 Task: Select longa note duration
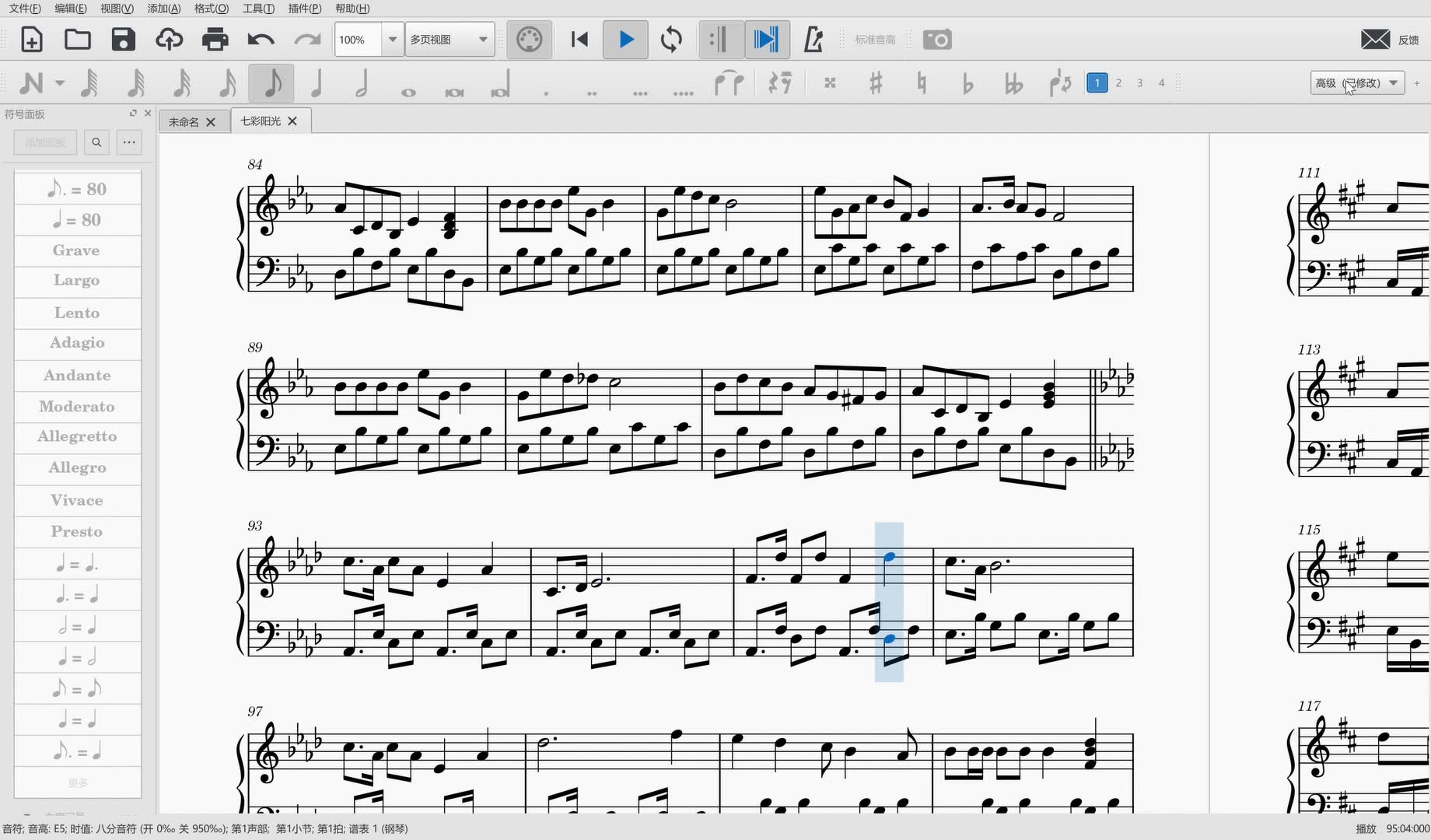click(500, 83)
